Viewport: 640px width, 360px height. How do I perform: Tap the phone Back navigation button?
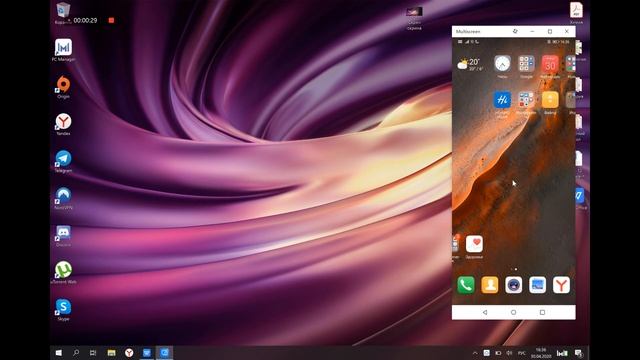coord(484,312)
